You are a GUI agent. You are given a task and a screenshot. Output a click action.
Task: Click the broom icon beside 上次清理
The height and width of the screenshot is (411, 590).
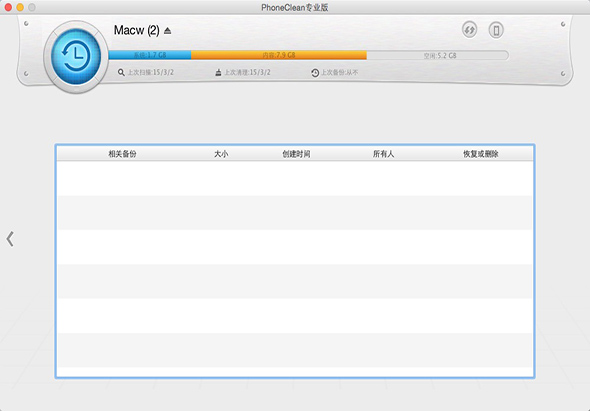(218, 72)
